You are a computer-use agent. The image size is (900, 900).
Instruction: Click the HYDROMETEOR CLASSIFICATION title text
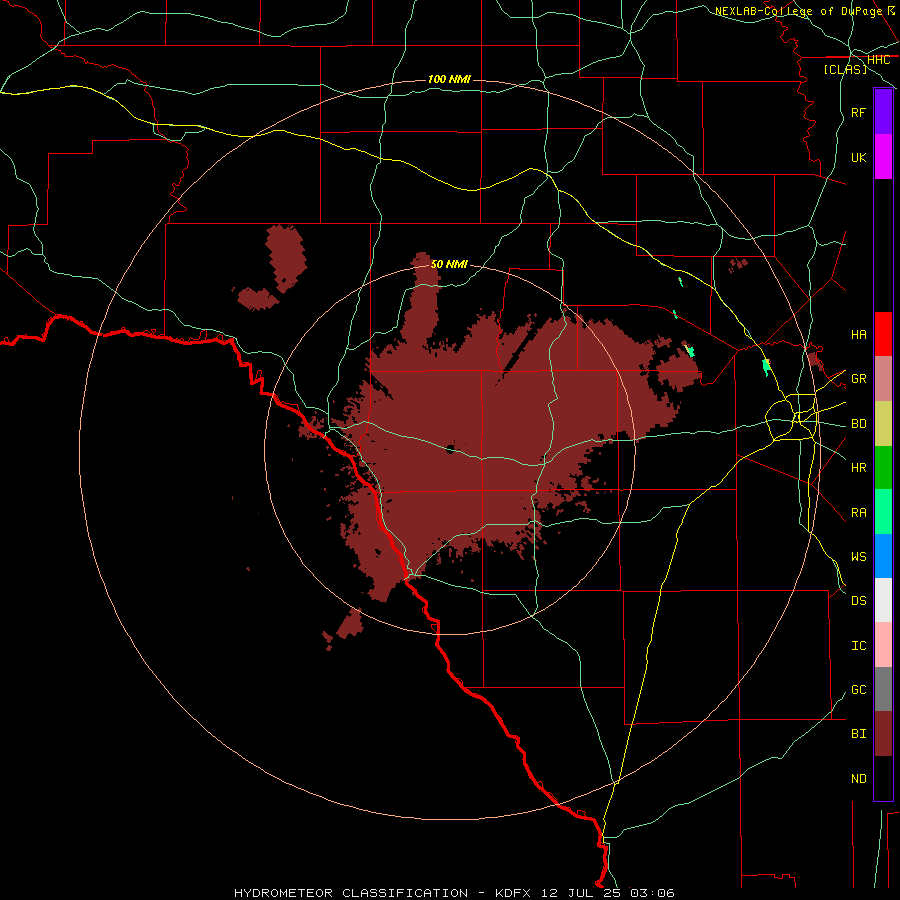click(x=351, y=893)
